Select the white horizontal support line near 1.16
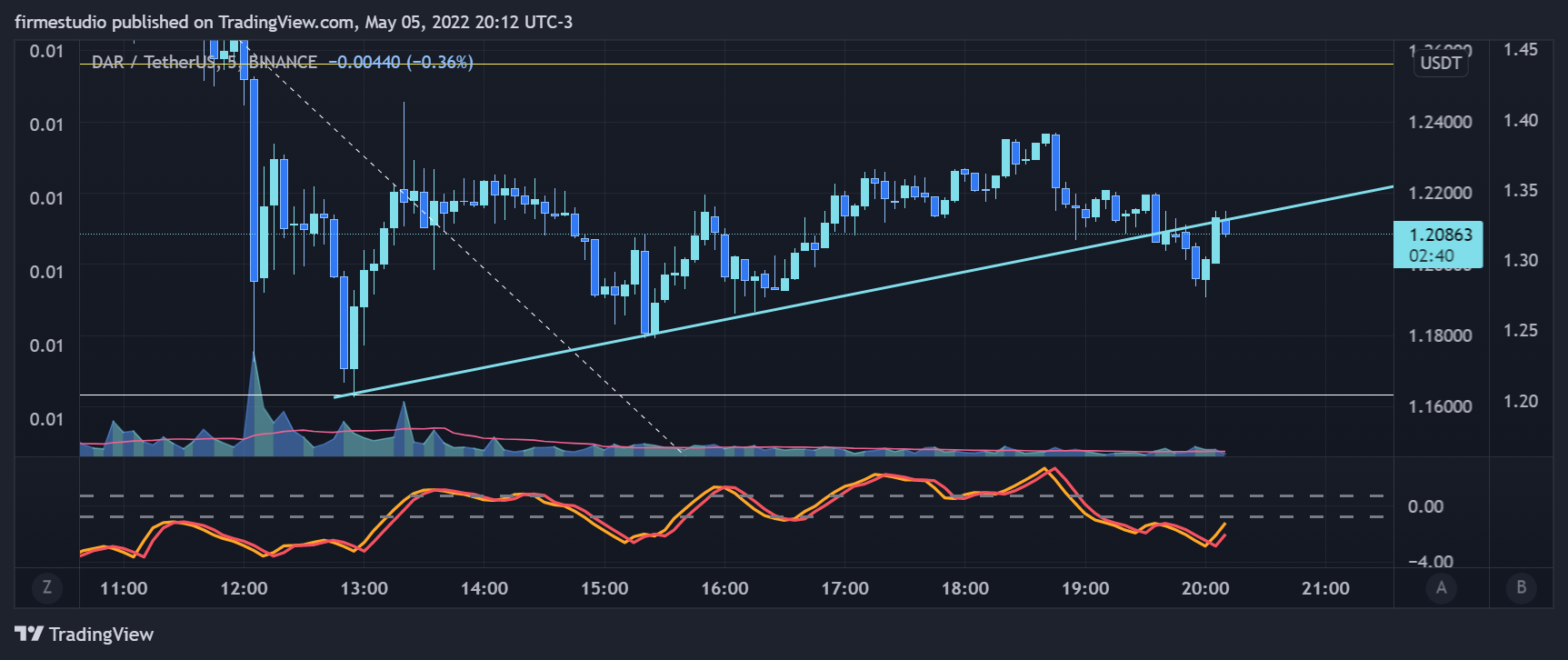 [x=736, y=395]
